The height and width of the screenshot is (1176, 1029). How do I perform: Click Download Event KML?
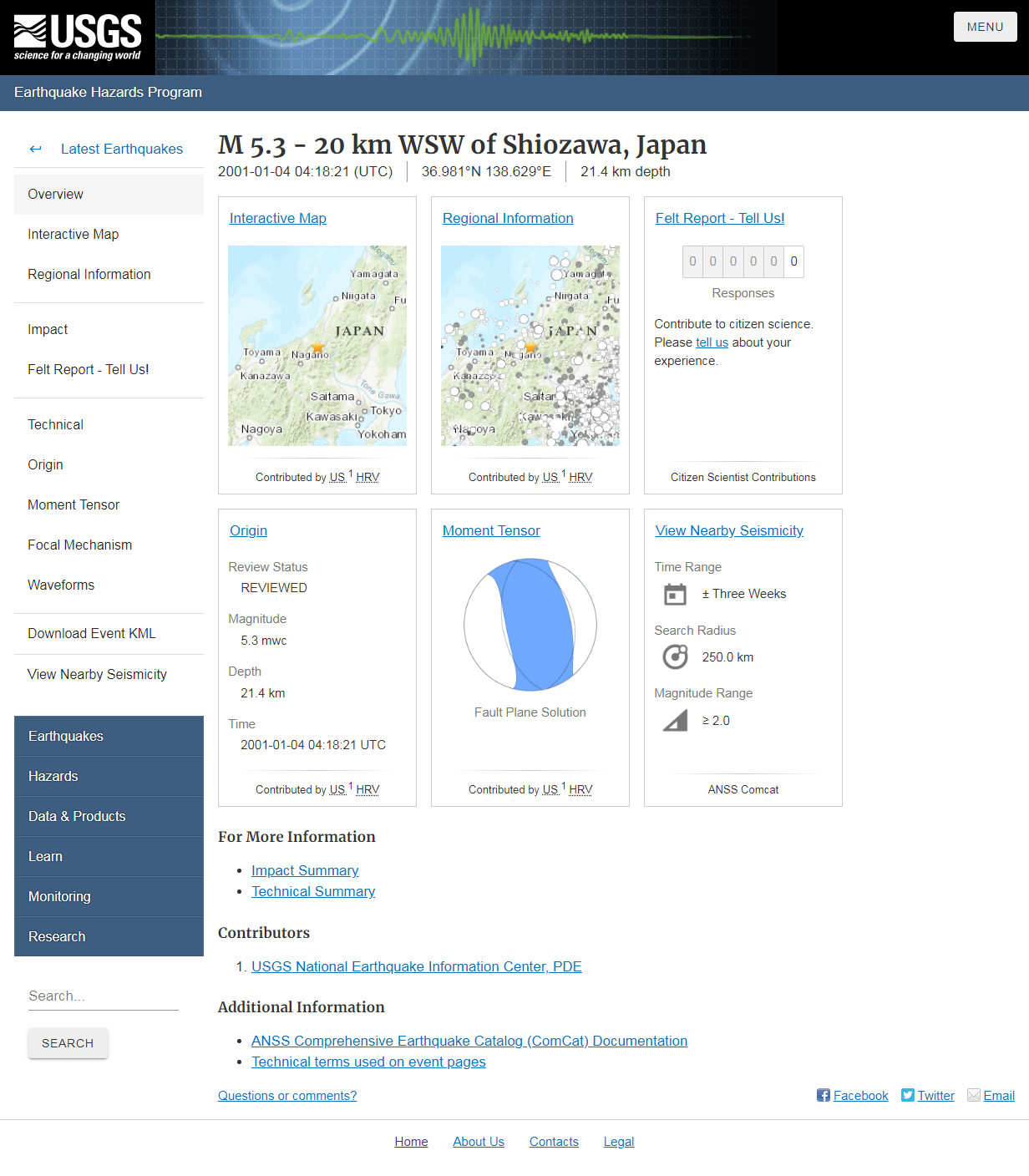pos(109,633)
